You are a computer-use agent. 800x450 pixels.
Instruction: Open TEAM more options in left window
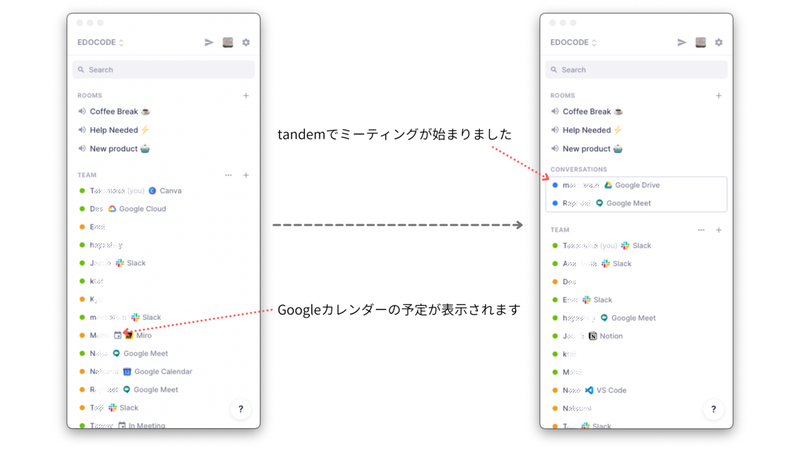(229, 175)
